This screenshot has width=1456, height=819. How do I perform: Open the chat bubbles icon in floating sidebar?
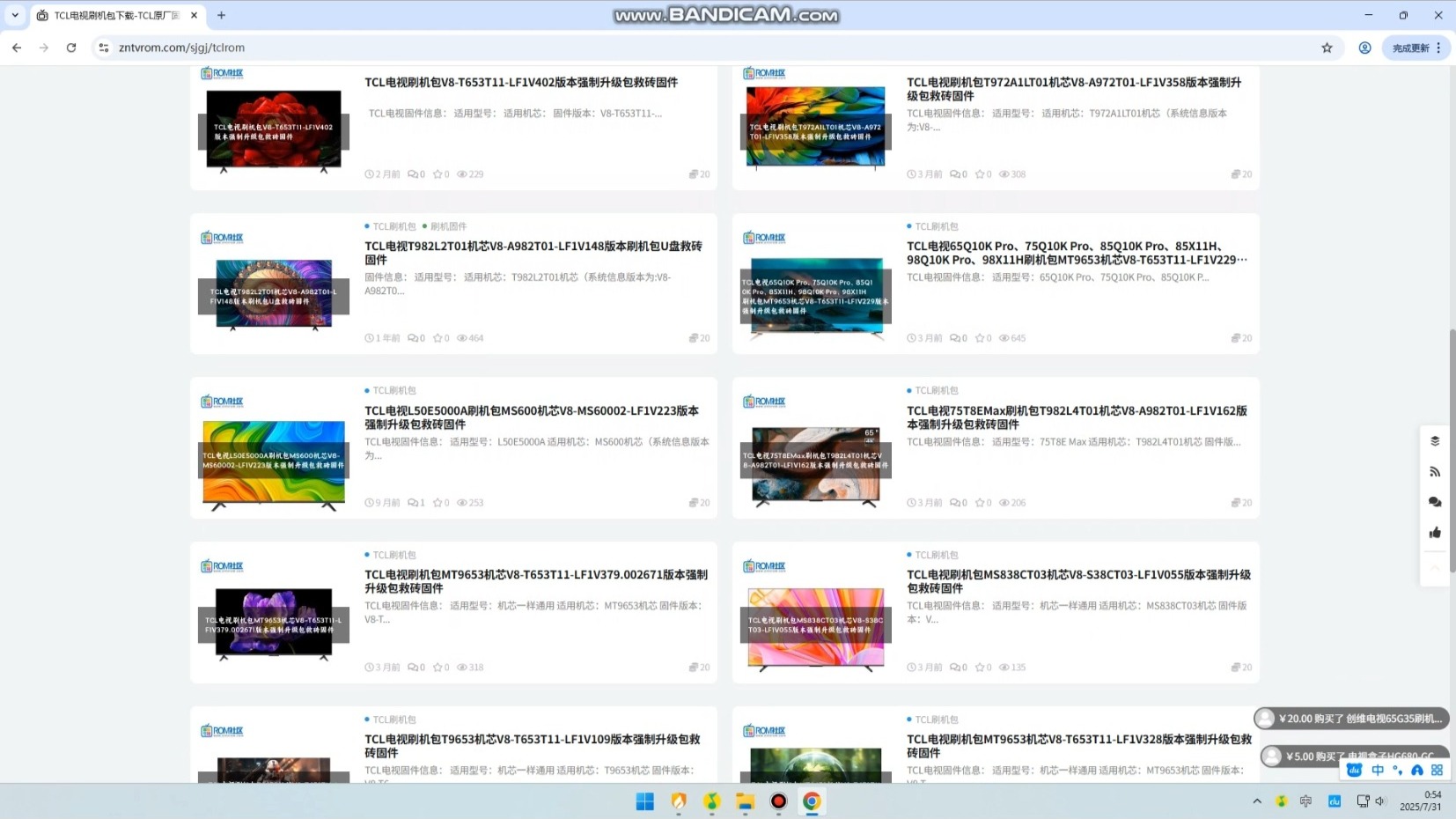[1435, 502]
